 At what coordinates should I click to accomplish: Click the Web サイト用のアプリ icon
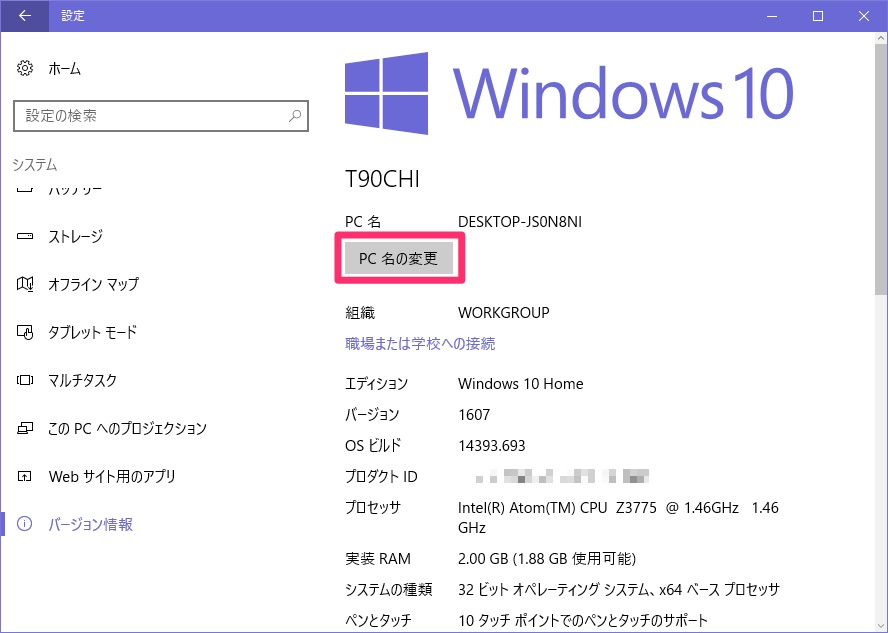(24, 476)
